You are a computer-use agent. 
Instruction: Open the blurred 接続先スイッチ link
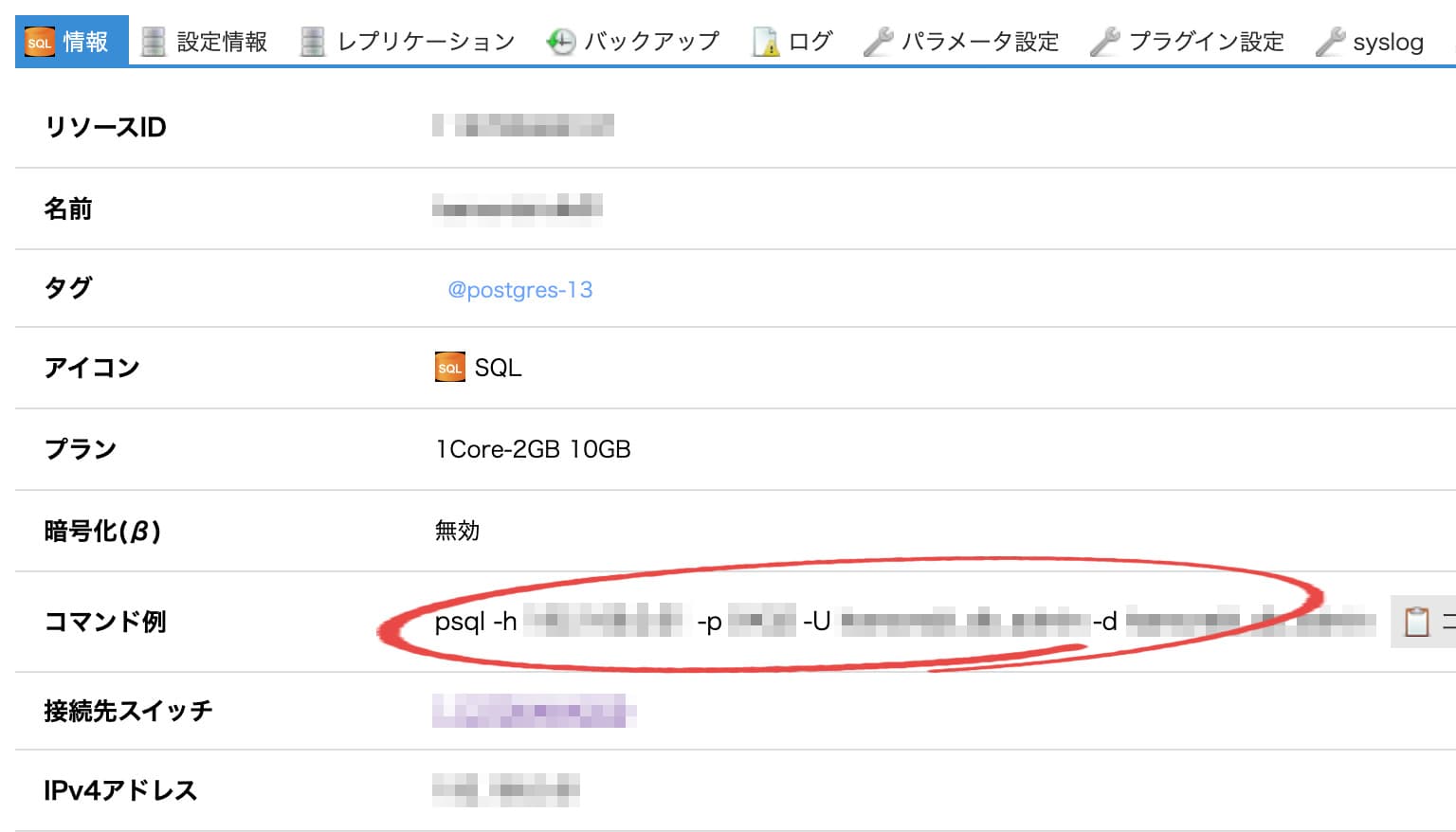(x=534, y=711)
